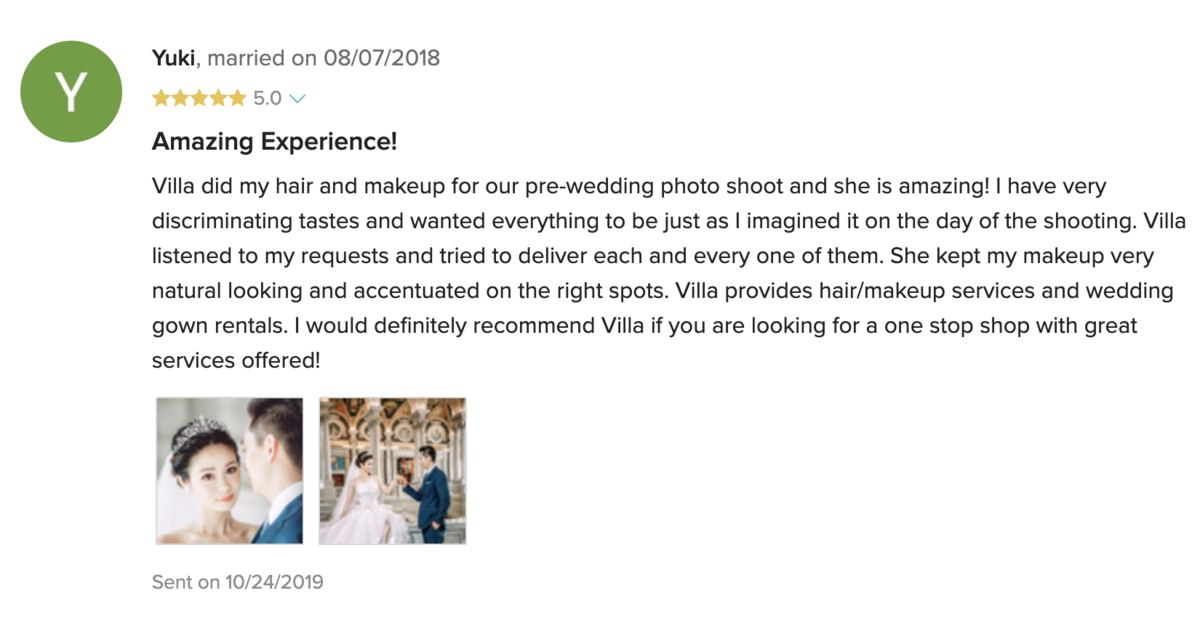
Task: Click the Sent on 10/24/2019 timestamp
Action: (x=237, y=581)
